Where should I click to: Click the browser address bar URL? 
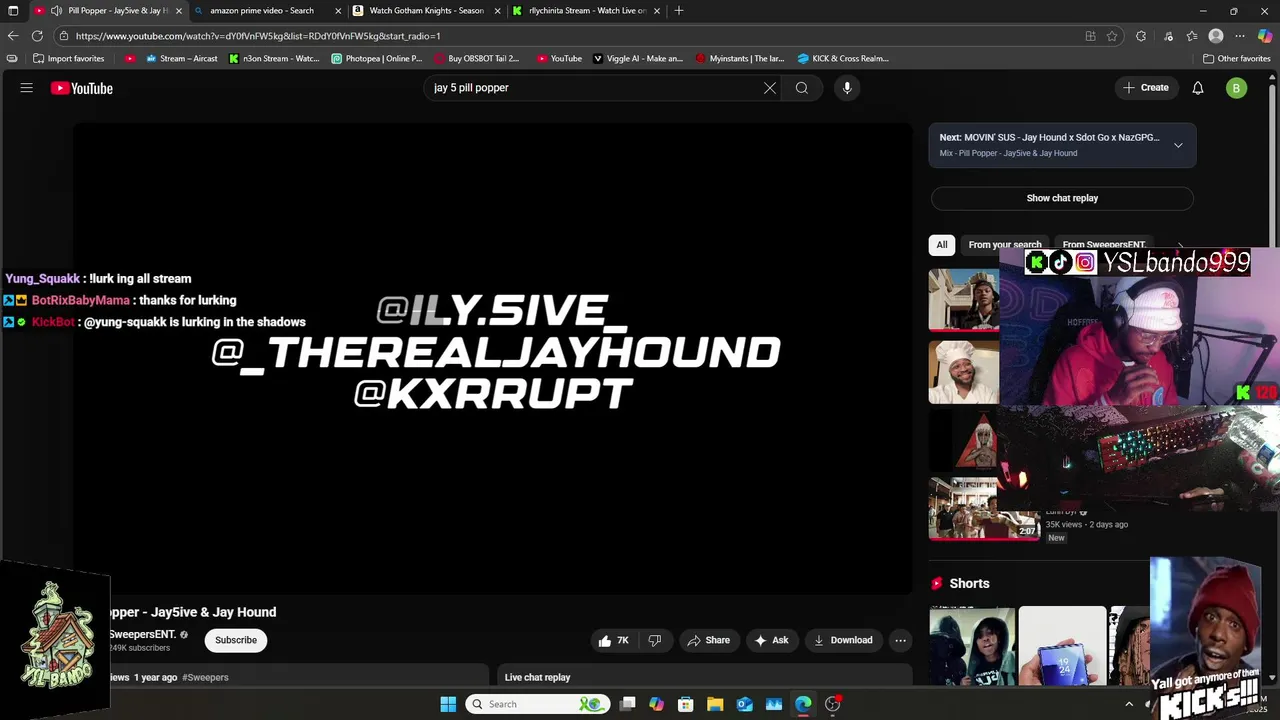point(258,36)
